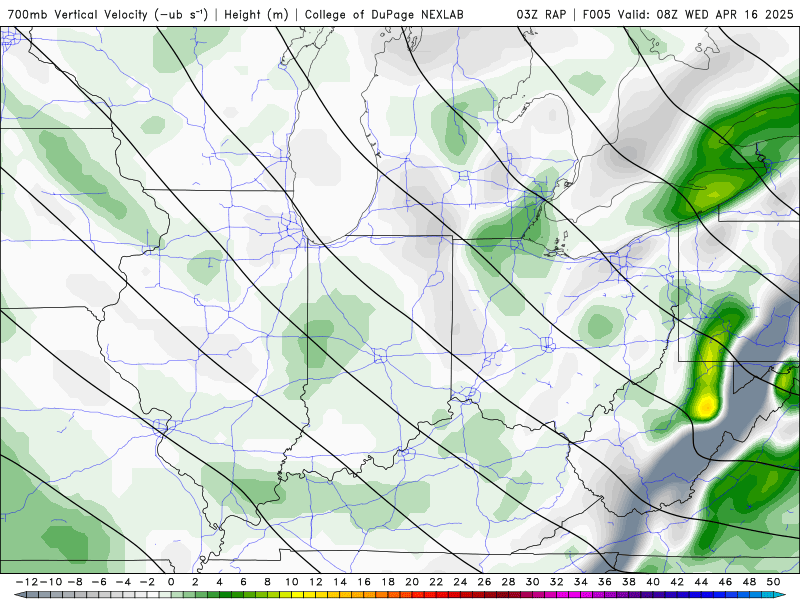The width and height of the screenshot is (800, 600).
Task: Click the '42' color scale label
Action: click(677, 582)
